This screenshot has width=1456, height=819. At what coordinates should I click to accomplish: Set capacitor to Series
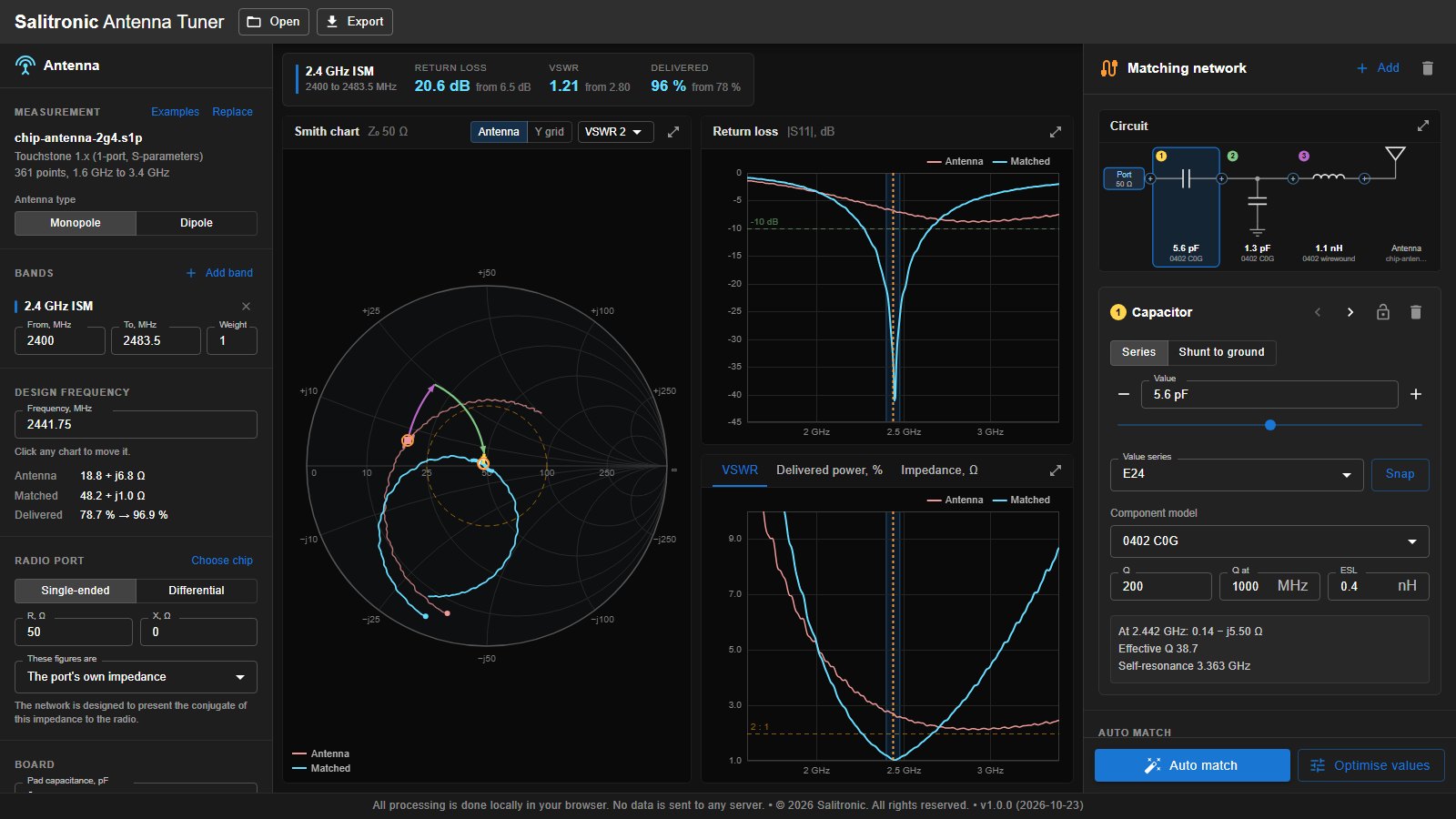coord(1138,352)
